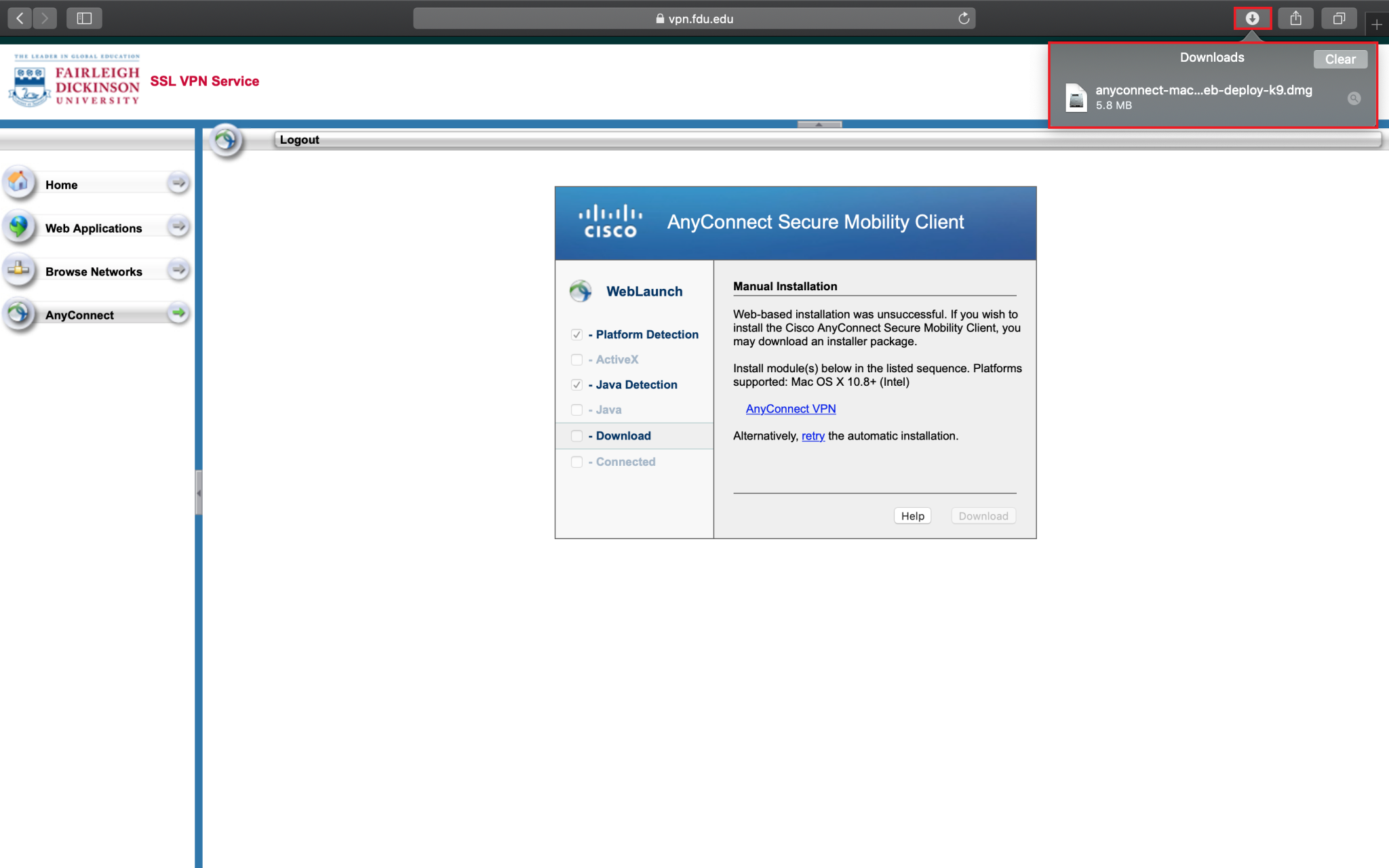Image resolution: width=1389 pixels, height=868 pixels.
Task: Open the Share sheet icon
Action: tap(1295, 18)
